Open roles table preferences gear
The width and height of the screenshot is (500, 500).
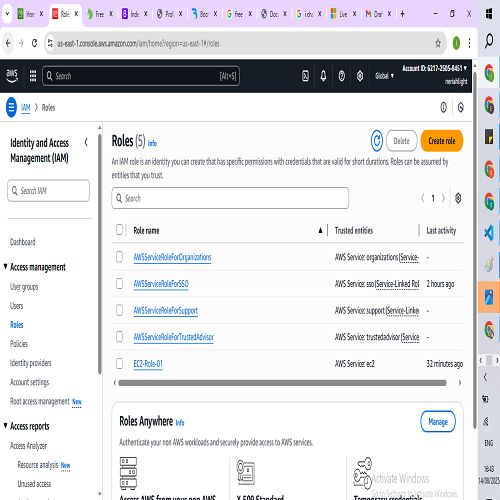pos(458,198)
